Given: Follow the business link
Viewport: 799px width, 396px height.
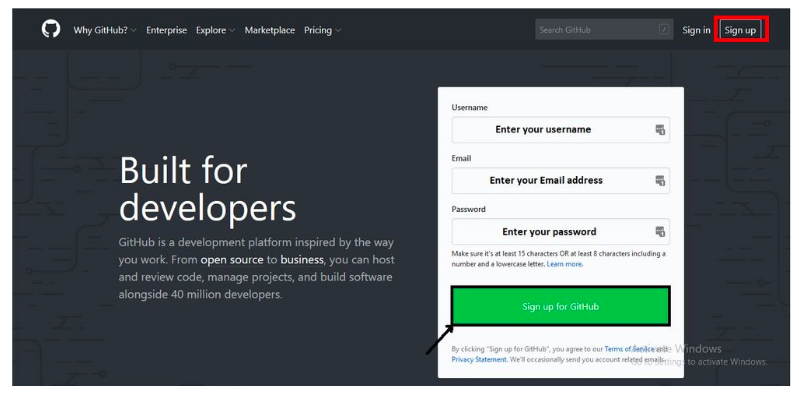Looking at the screenshot, I should (x=302, y=260).
